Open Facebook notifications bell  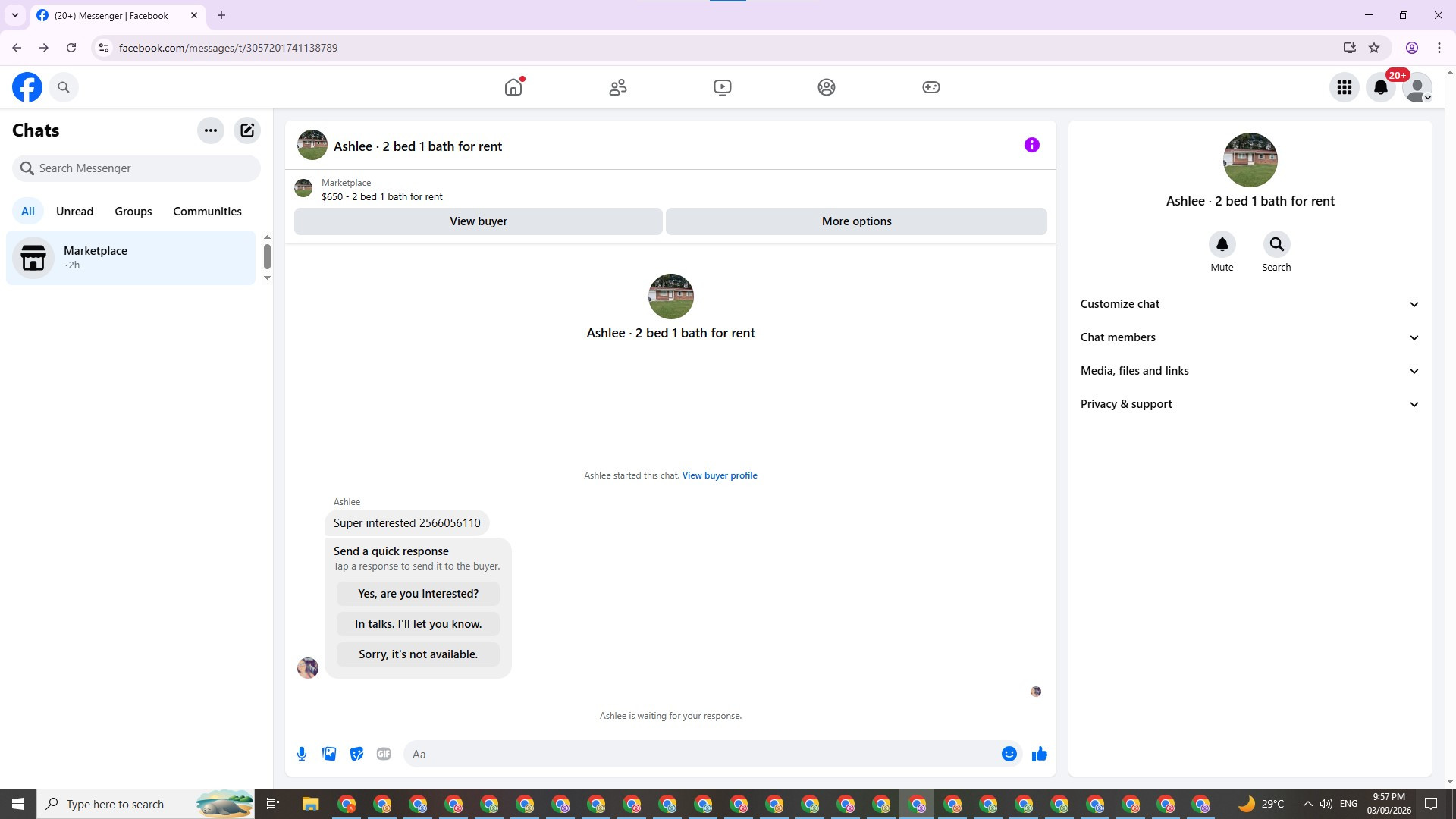pyautogui.click(x=1380, y=87)
